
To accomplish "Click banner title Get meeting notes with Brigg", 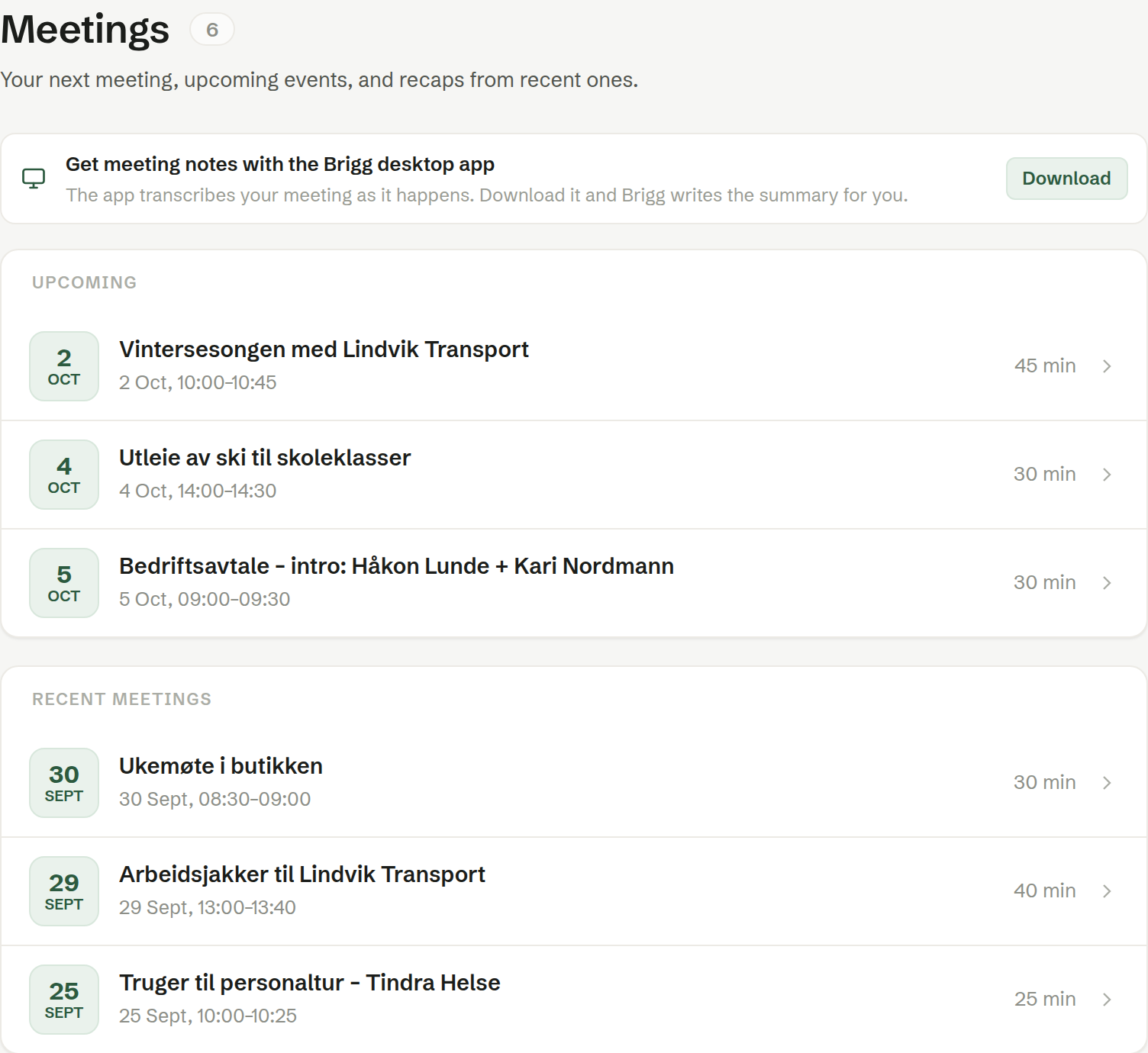I will (x=280, y=165).
